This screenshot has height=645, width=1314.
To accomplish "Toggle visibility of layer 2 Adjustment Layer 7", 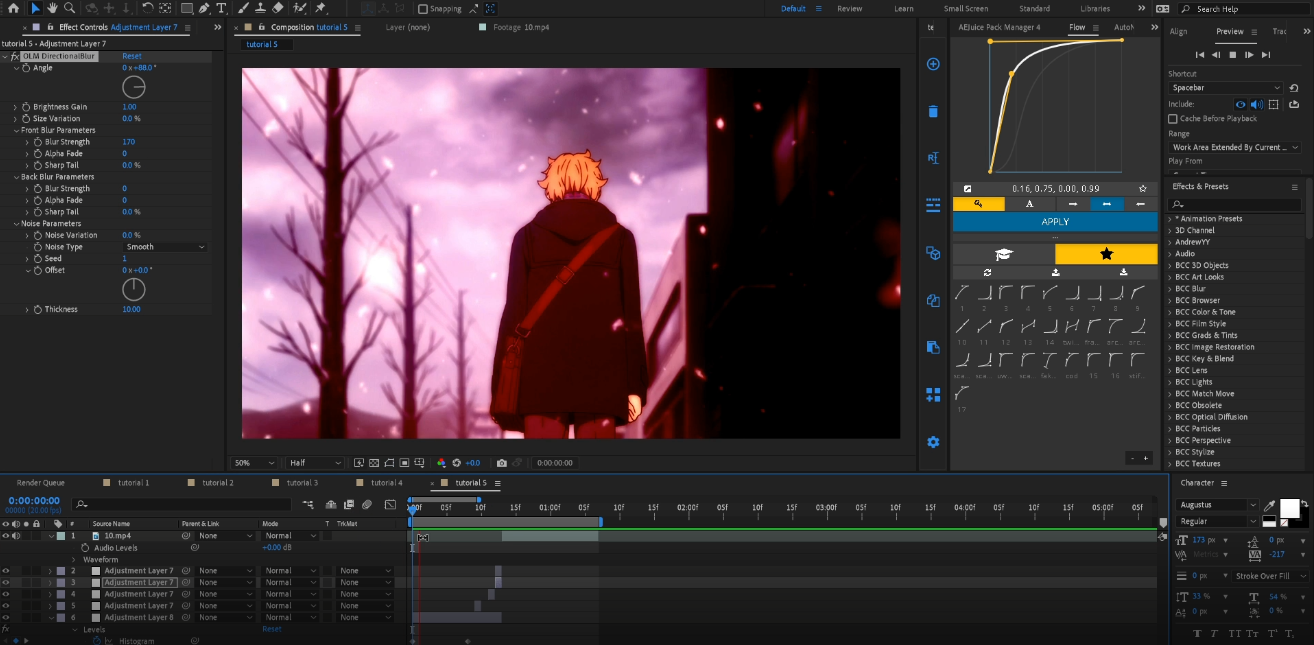I will click(x=5, y=571).
